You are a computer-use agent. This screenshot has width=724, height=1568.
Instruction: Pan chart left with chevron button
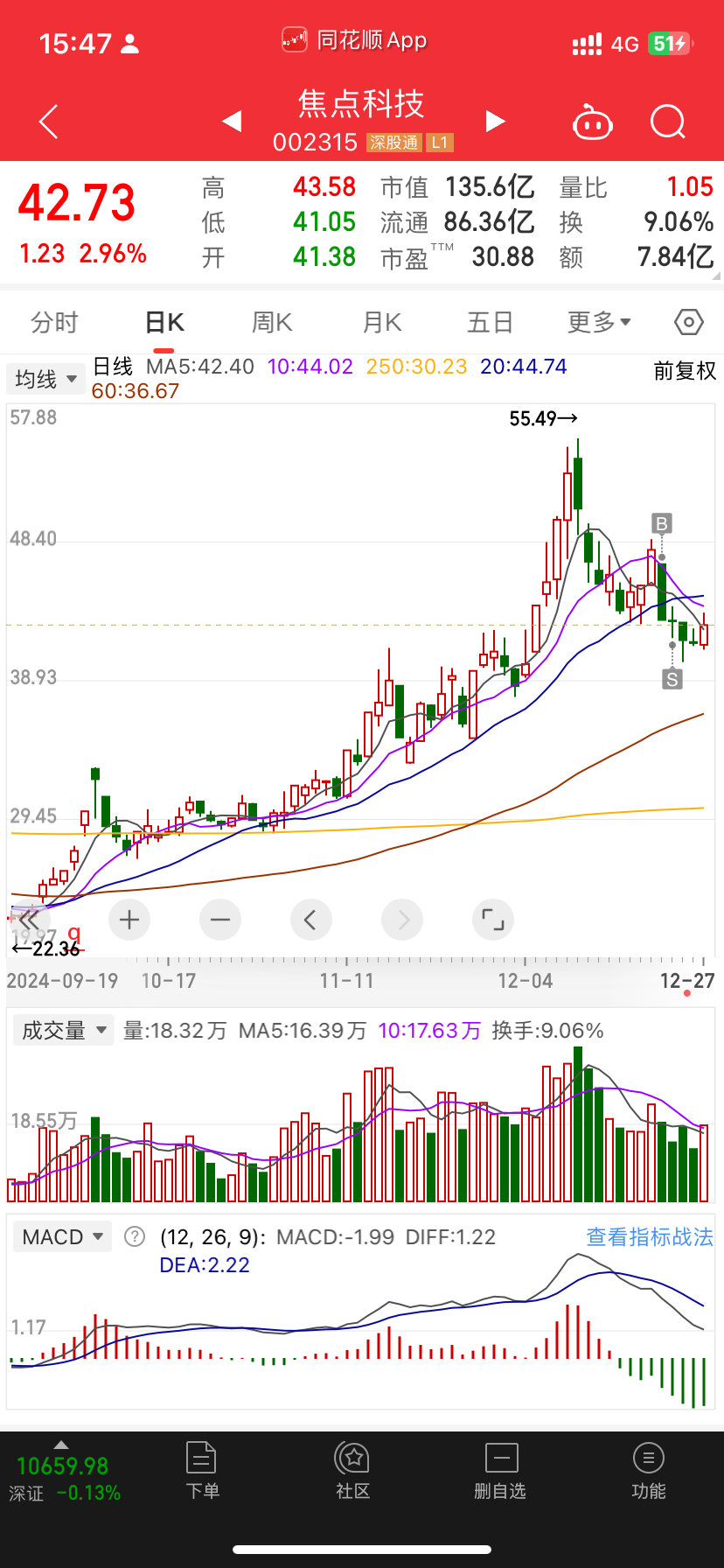tap(310, 920)
